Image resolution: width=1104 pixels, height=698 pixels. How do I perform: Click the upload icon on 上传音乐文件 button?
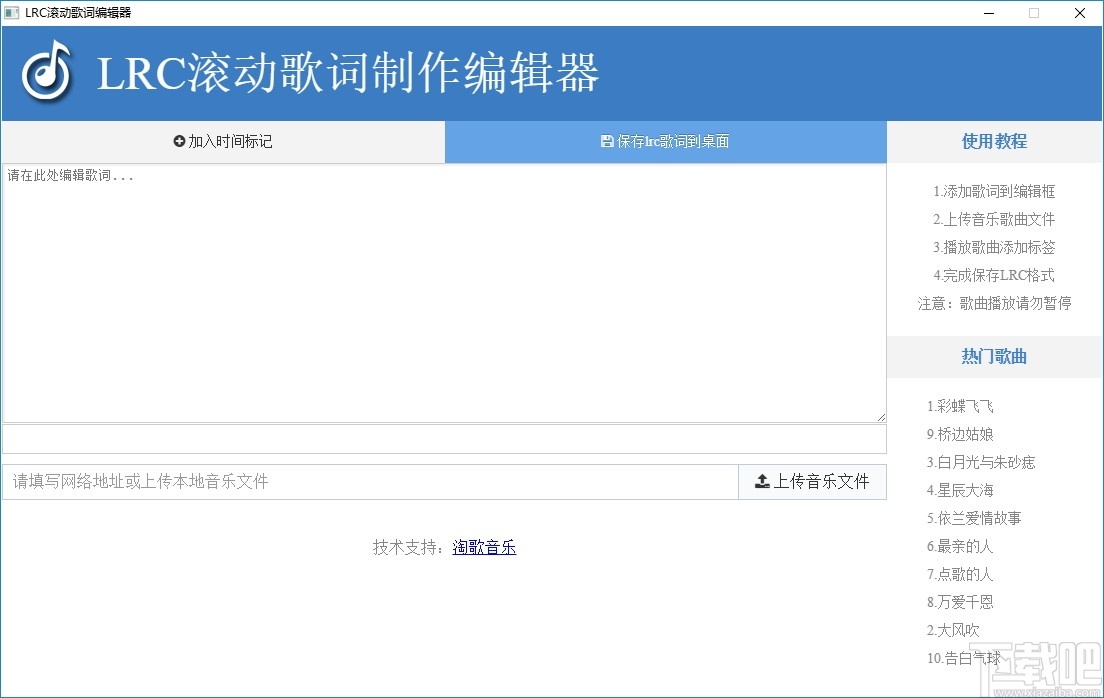click(760, 481)
